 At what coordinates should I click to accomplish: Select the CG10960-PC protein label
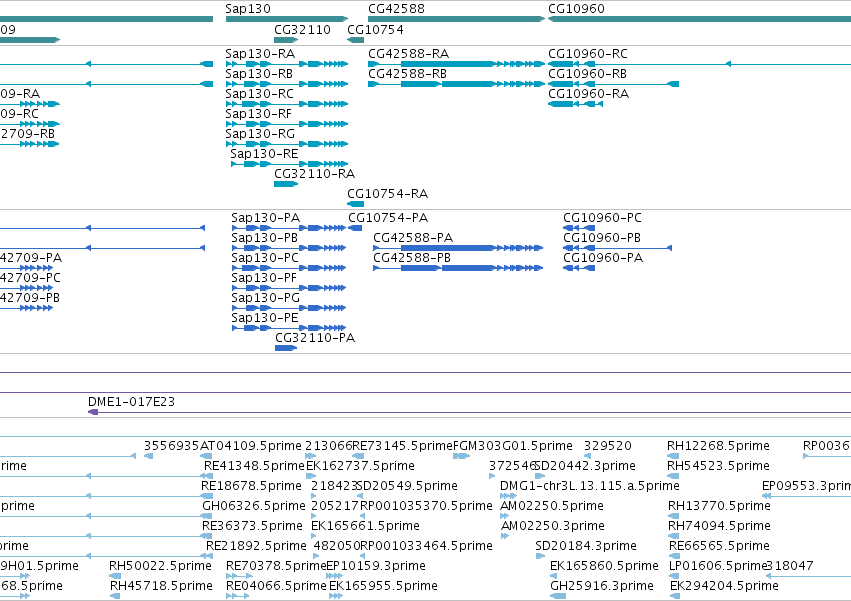[x=602, y=218]
